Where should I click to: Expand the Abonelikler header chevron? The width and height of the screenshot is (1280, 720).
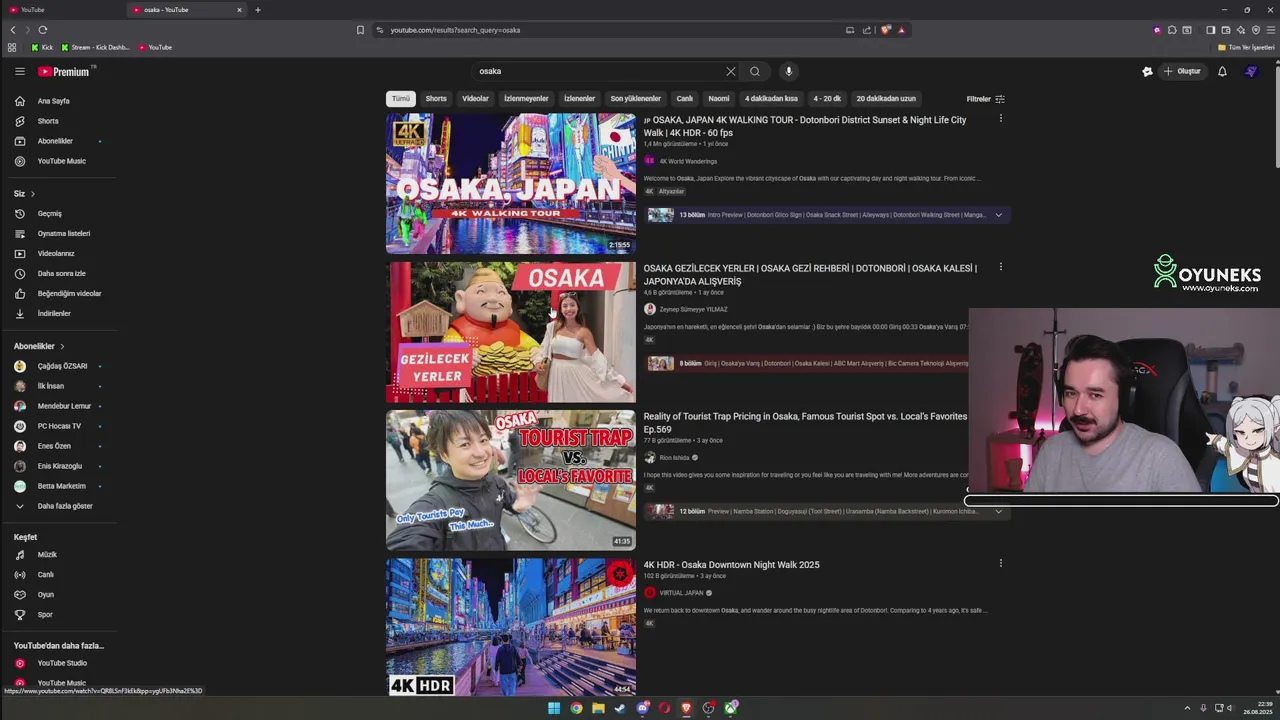click(x=62, y=346)
